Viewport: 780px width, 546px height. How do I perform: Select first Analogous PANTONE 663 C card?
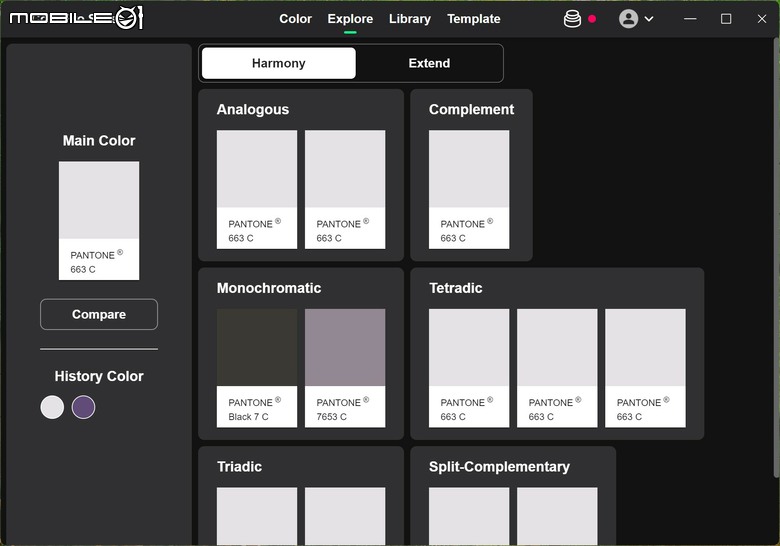tap(257, 189)
